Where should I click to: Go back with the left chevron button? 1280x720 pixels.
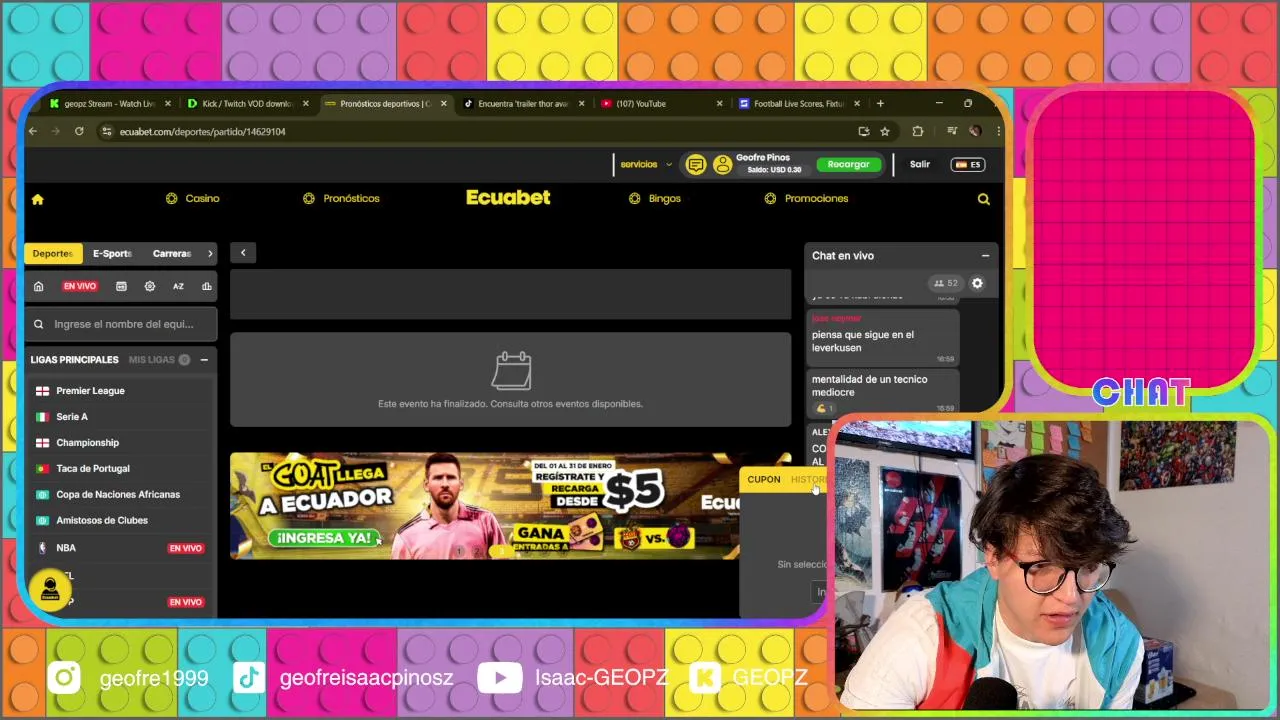[243, 253]
